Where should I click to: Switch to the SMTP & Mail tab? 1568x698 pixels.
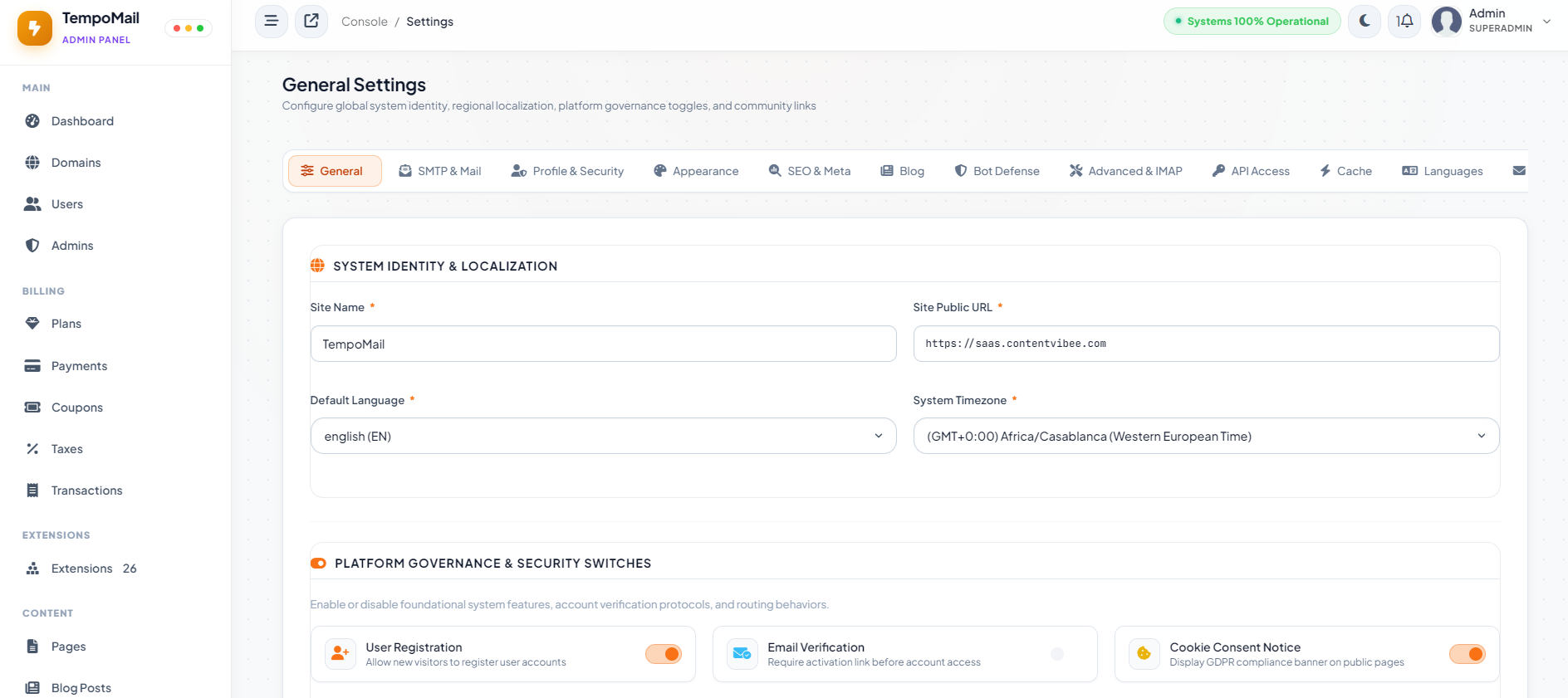(x=440, y=171)
